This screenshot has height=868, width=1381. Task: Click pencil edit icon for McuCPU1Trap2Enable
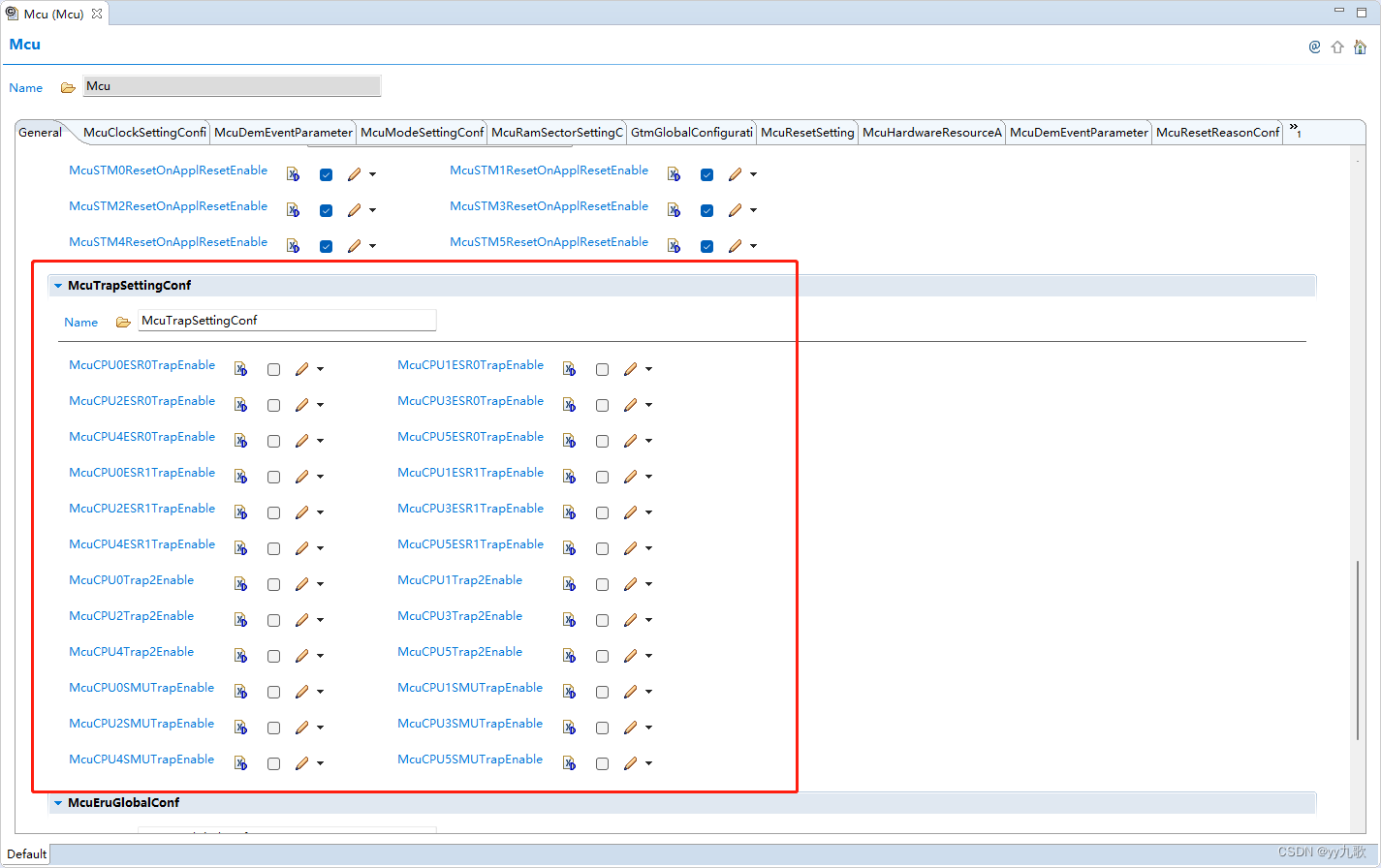631,584
